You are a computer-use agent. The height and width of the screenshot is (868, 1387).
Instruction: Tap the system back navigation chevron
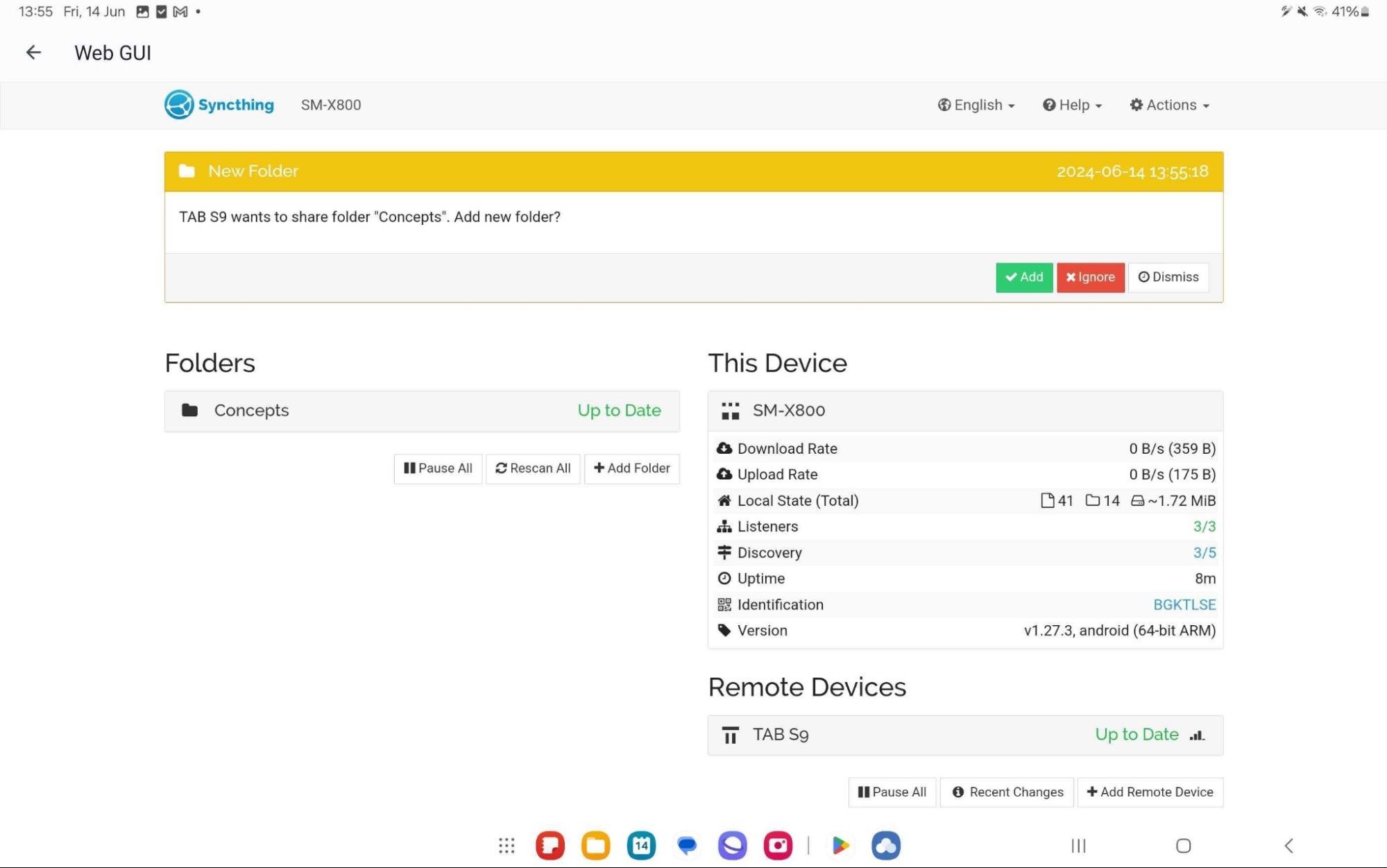(1289, 846)
